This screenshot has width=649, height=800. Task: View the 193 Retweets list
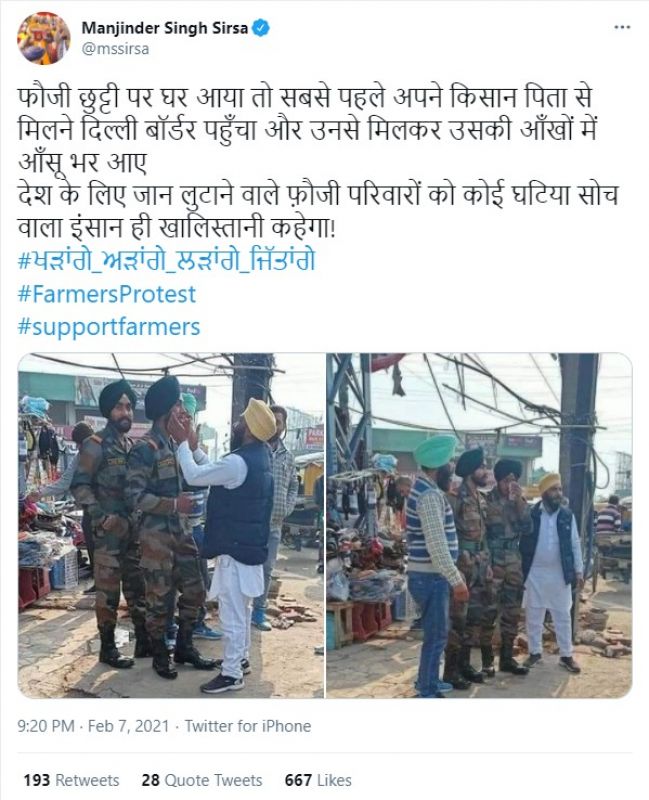[71, 780]
